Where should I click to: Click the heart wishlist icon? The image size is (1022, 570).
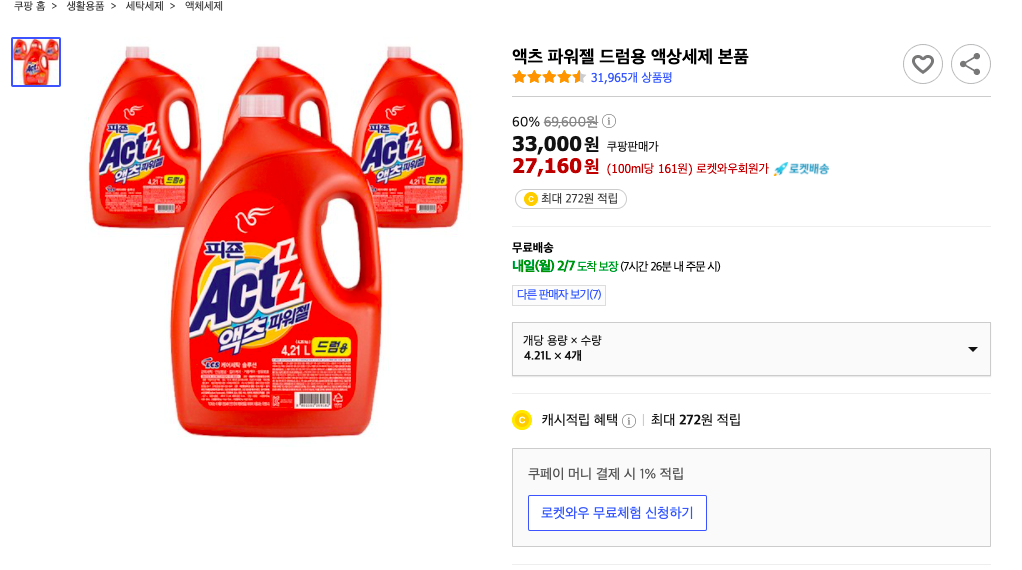922,64
